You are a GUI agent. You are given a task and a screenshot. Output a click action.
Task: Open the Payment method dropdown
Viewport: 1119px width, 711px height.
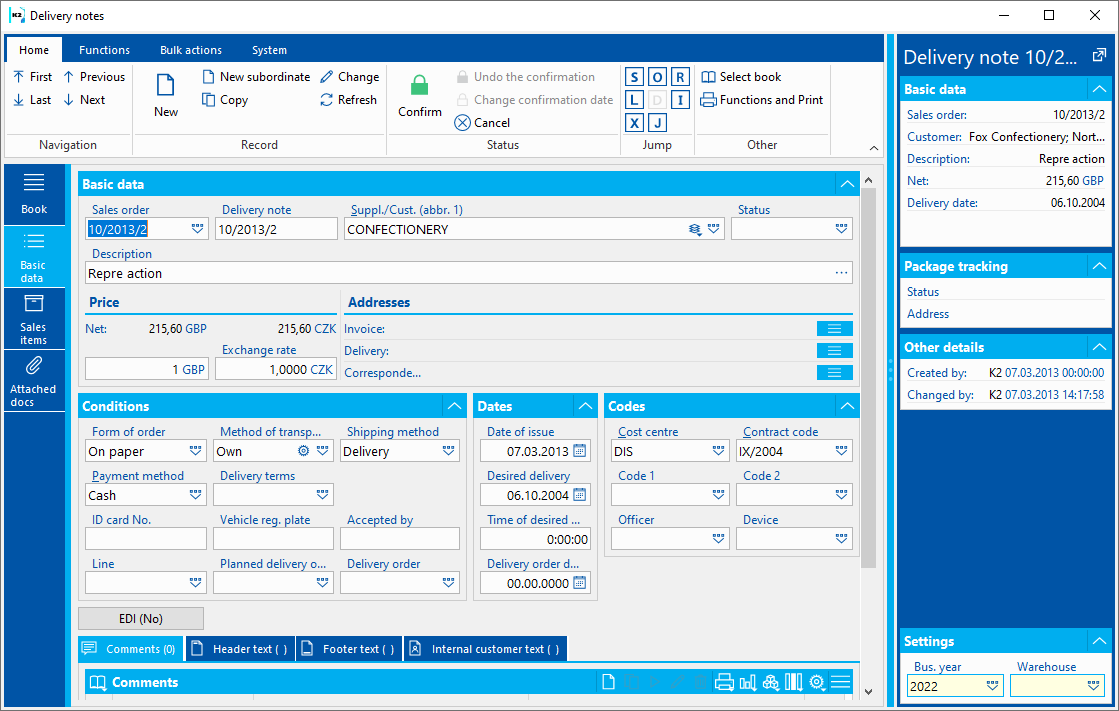pos(195,495)
